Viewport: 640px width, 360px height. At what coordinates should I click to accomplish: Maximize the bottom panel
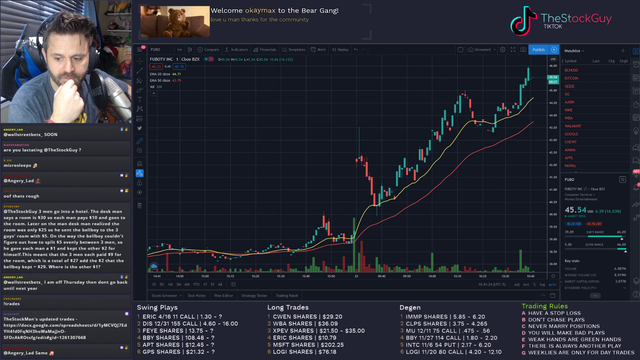click(x=553, y=296)
